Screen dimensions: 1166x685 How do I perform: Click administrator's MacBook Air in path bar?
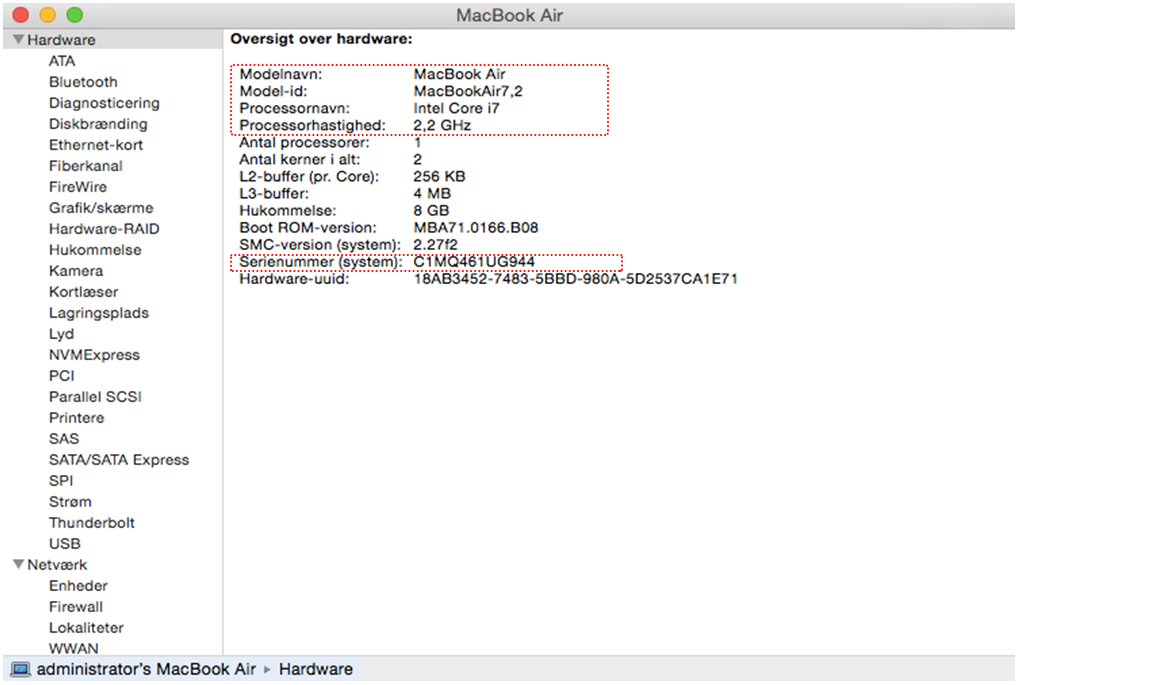coord(146,669)
